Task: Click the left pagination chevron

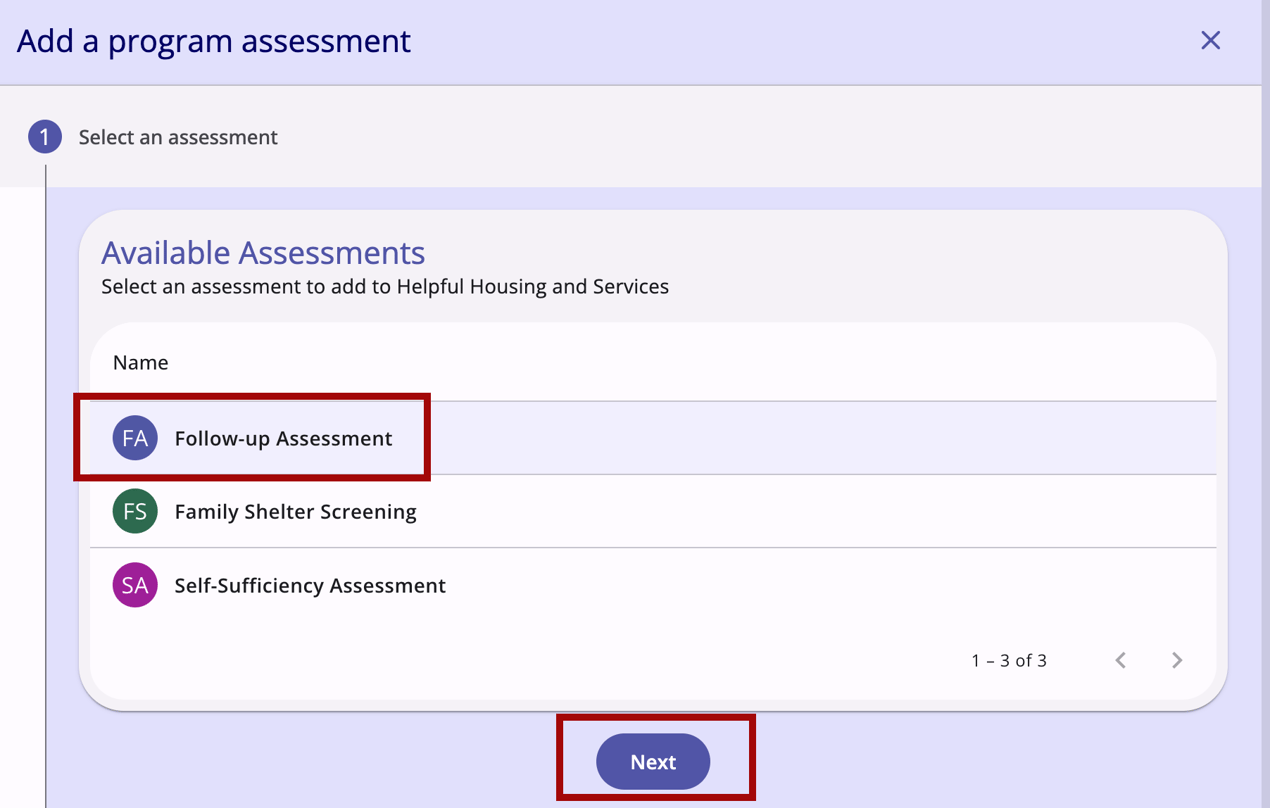Action: pyautogui.click(x=1120, y=660)
